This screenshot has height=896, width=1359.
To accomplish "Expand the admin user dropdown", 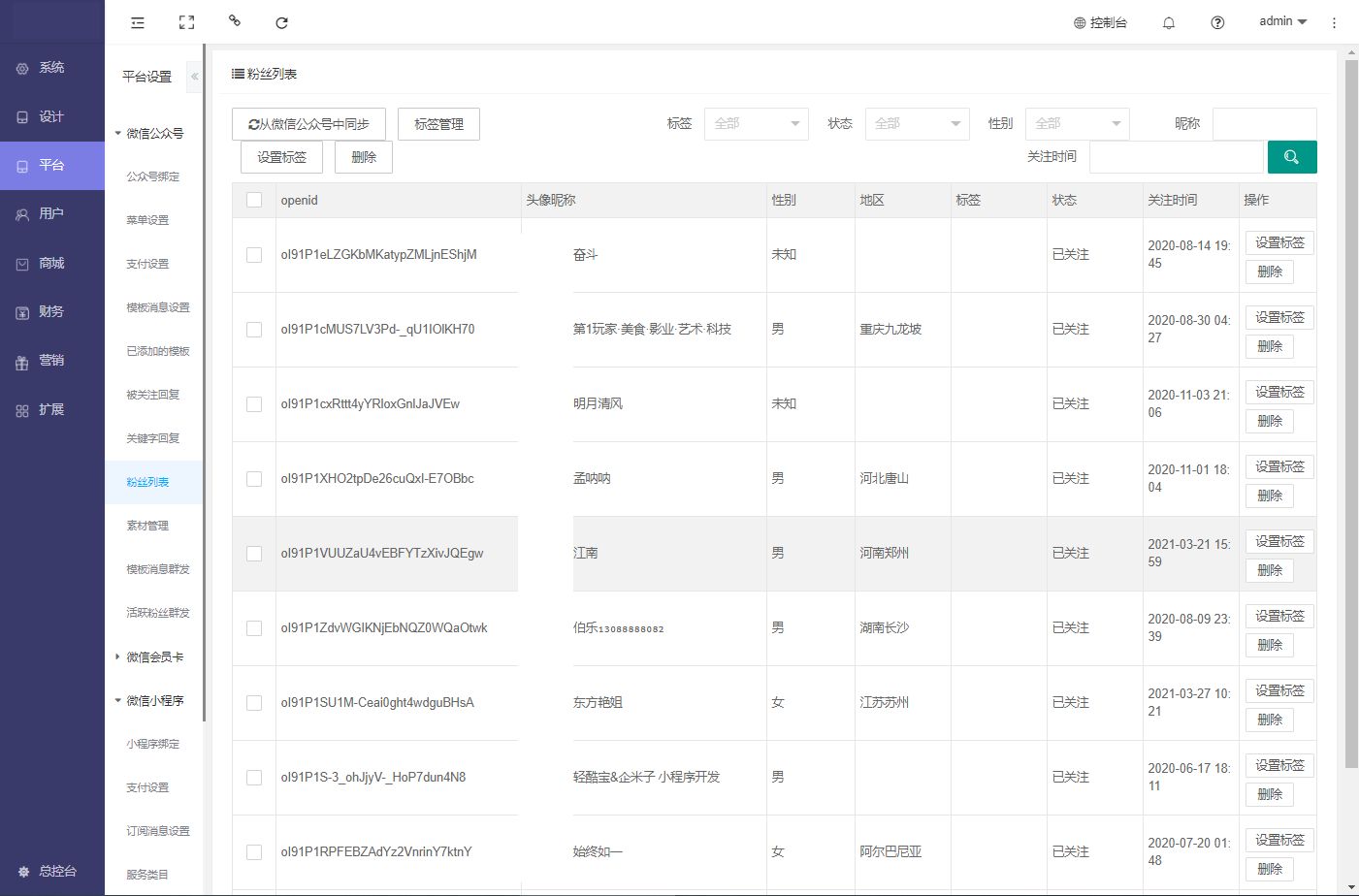I will [1282, 21].
